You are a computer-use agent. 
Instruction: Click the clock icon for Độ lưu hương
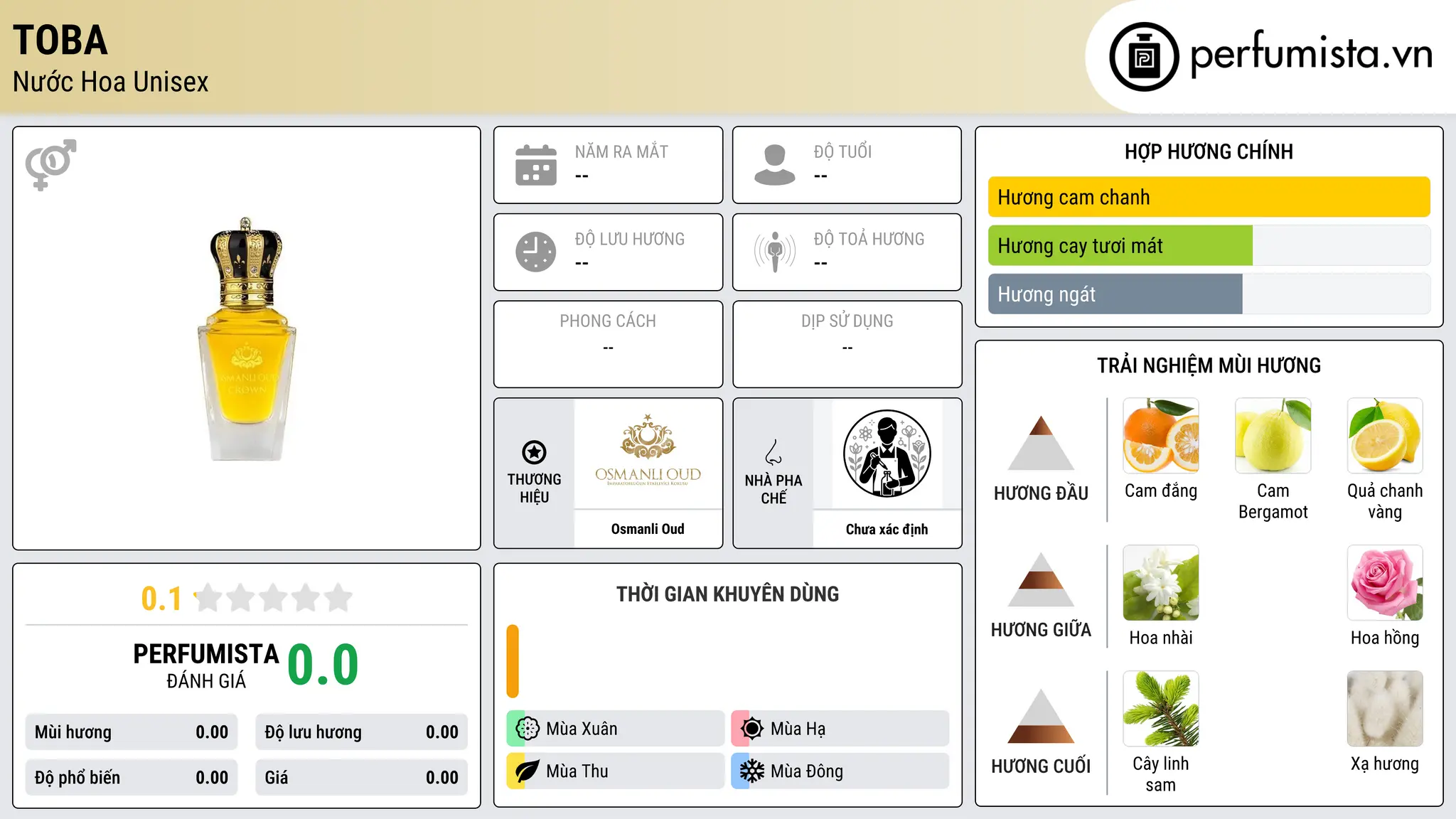pyautogui.click(x=536, y=252)
